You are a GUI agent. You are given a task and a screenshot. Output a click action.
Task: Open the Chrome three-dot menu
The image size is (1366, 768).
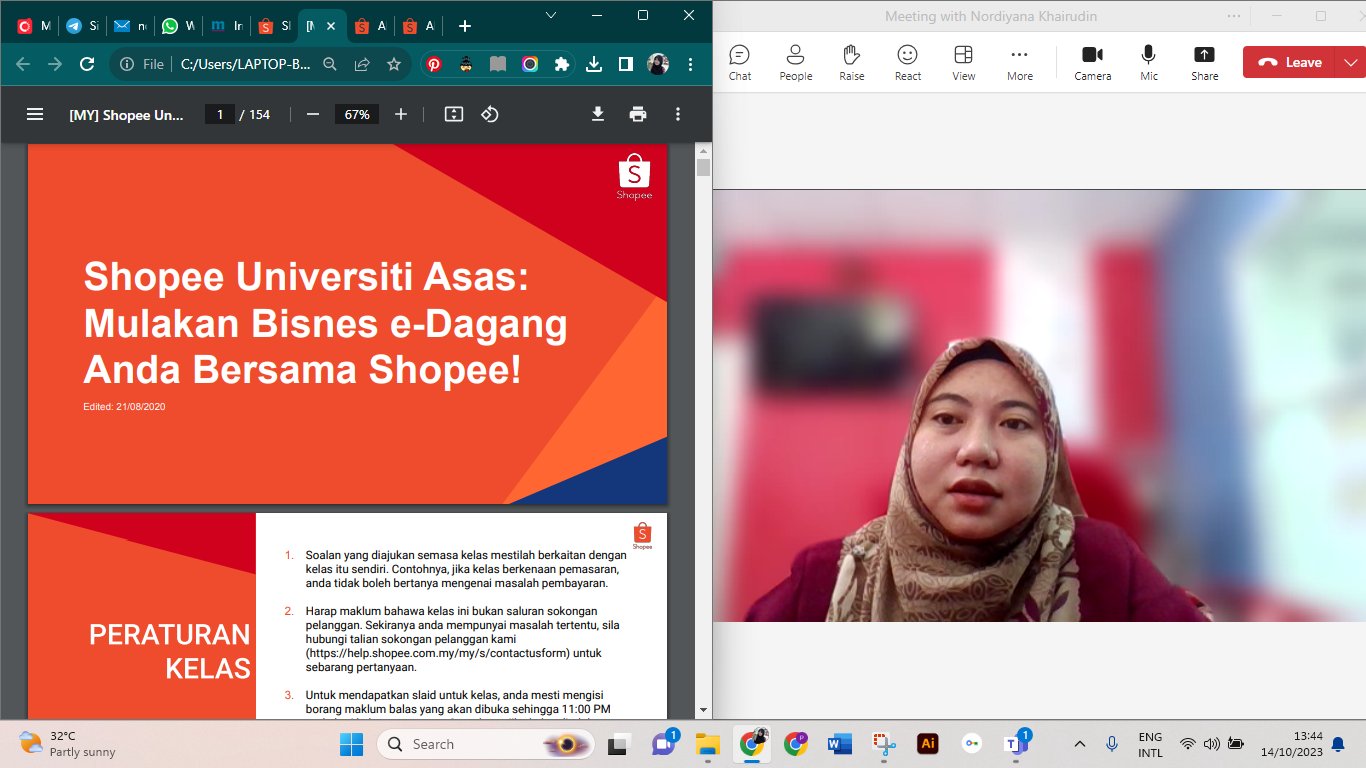(x=690, y=64)
